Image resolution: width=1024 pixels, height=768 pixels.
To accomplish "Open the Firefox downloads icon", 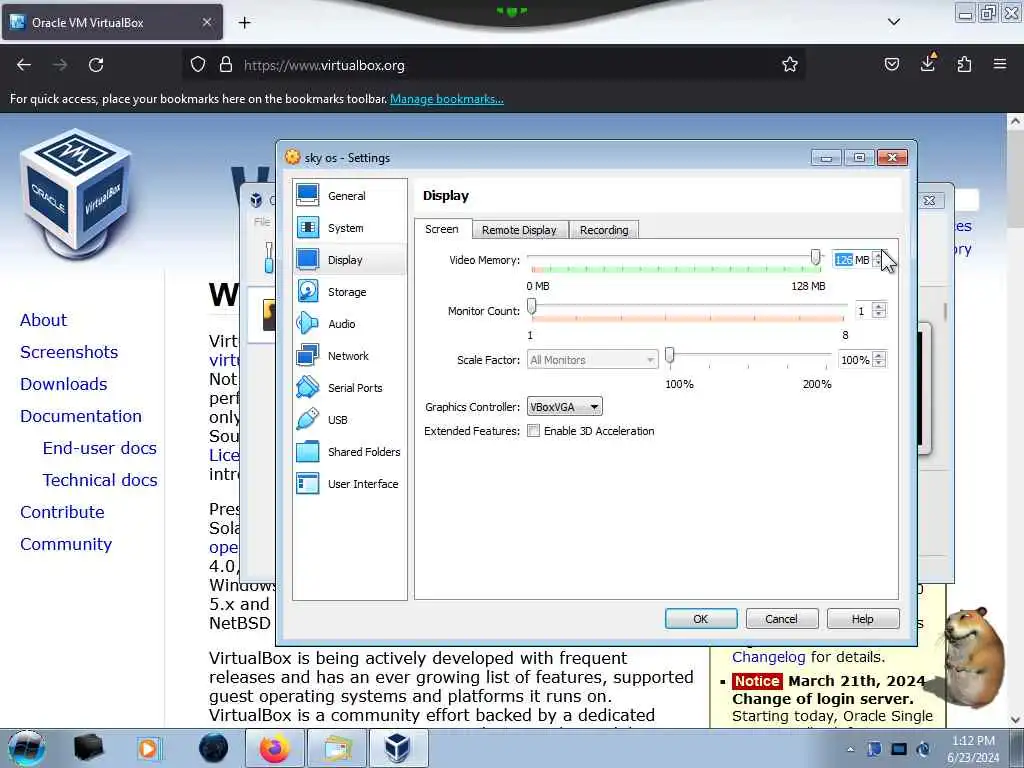I will [x=928, y=63].
